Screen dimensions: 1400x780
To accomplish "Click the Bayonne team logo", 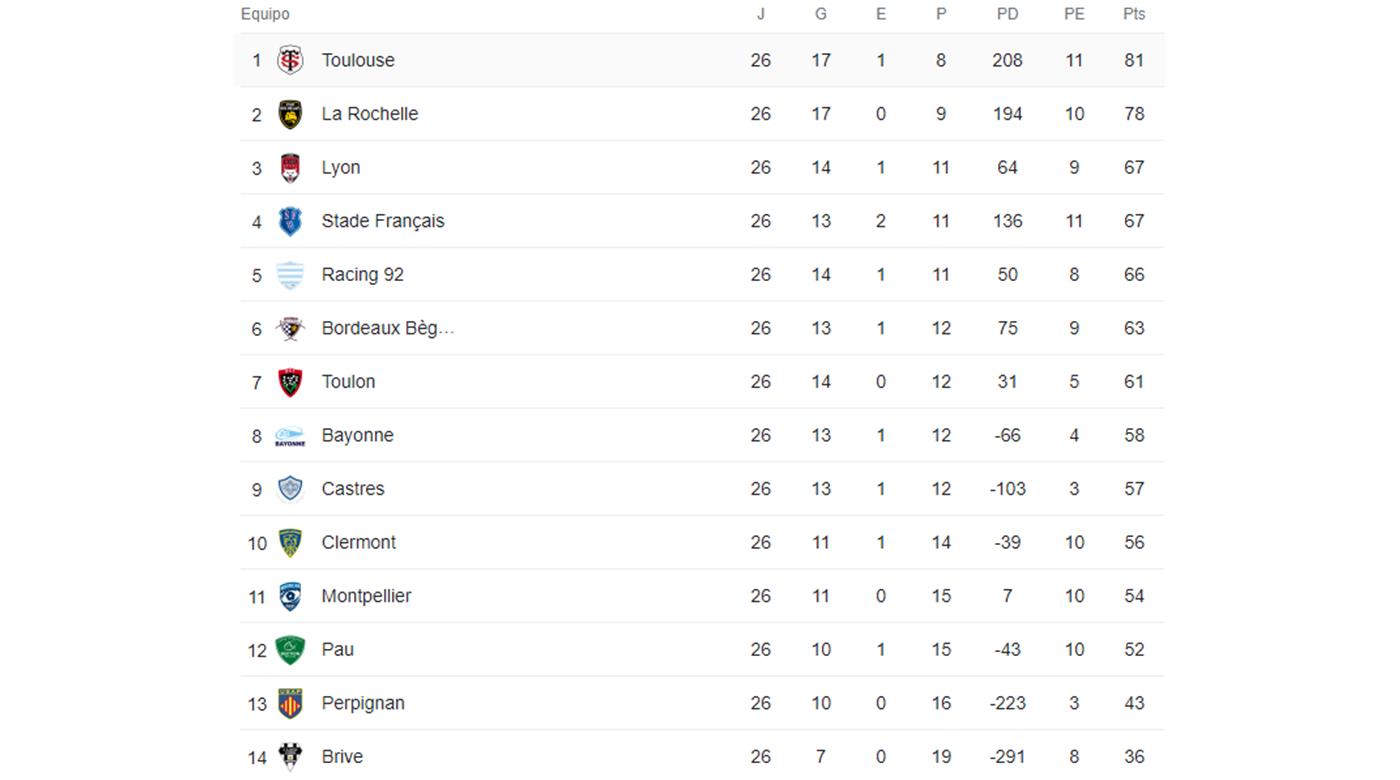I will pos(290,436).
